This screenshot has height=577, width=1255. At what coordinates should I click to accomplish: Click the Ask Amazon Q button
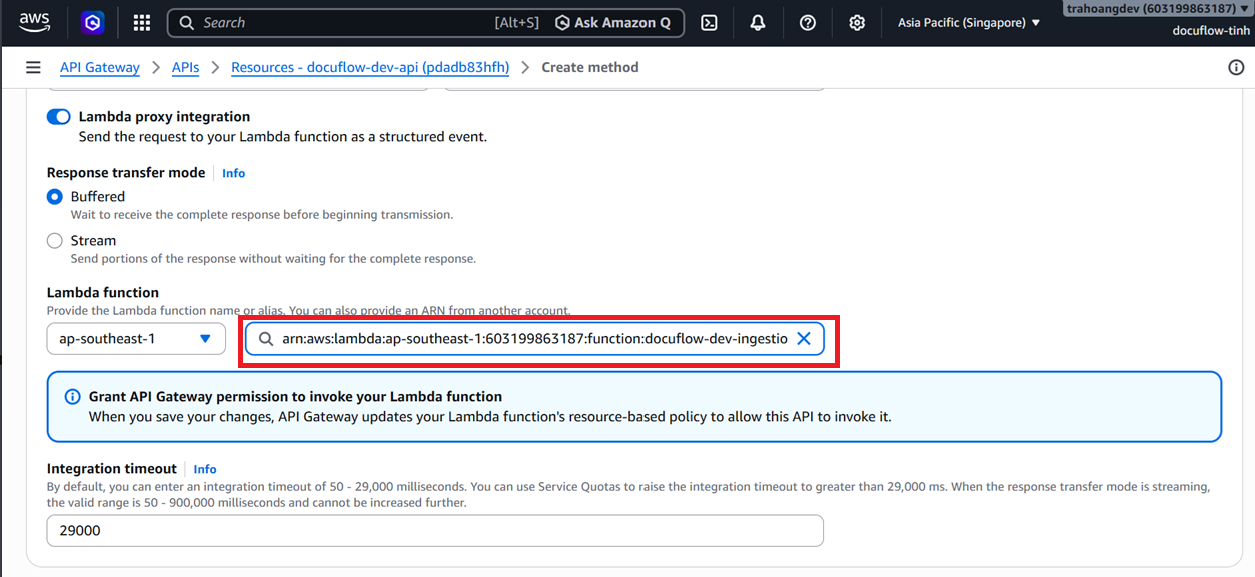click(612, 22)
